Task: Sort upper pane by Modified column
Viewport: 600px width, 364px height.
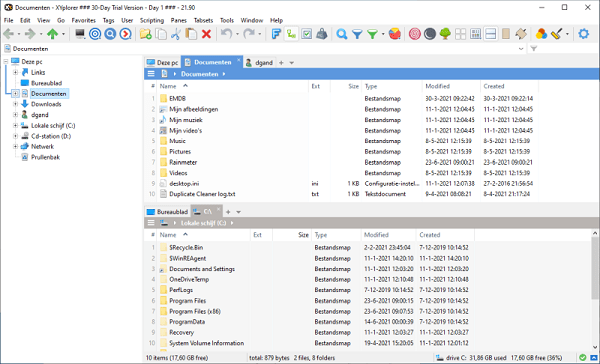Action: pyautogui.click(x=437, y=86)
